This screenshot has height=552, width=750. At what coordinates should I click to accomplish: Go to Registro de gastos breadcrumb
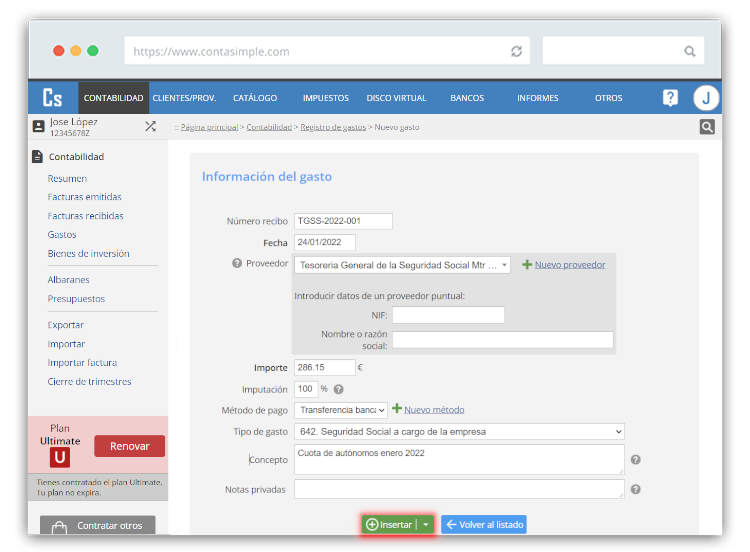point(333,127)
